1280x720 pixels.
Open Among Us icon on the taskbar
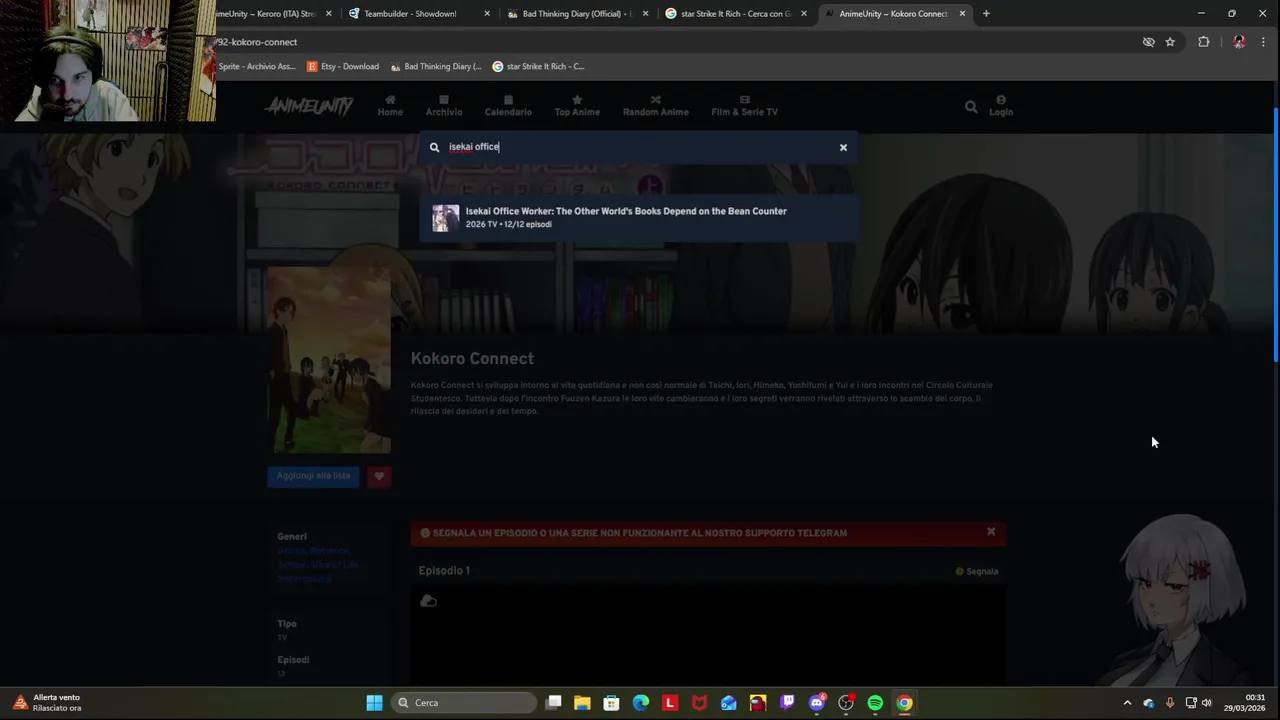[x=758, y=703]
